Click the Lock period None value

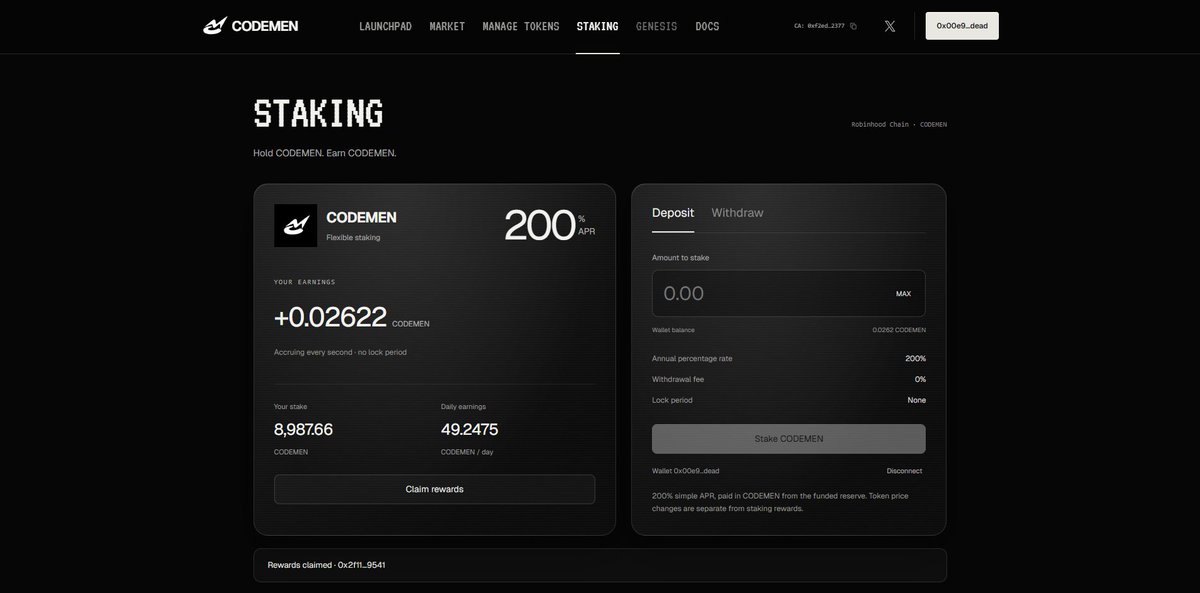click(916, 400)
